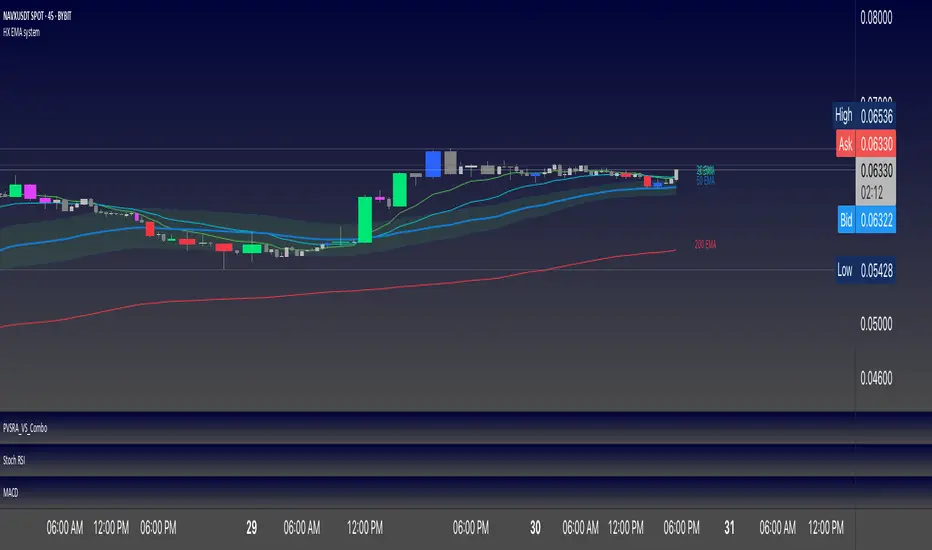932x550 pixels.
Task: Click date 31 on the time axis
Action: pos(729,527)
